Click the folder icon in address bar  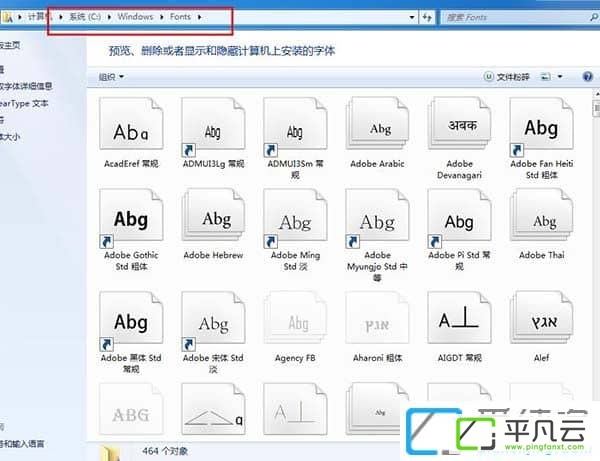coord(8,17)
